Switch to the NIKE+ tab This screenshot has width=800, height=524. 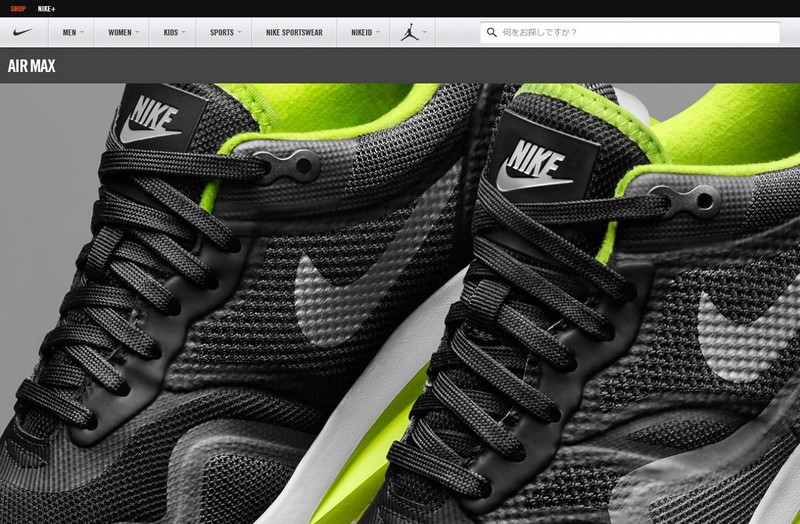click(46, 9)
